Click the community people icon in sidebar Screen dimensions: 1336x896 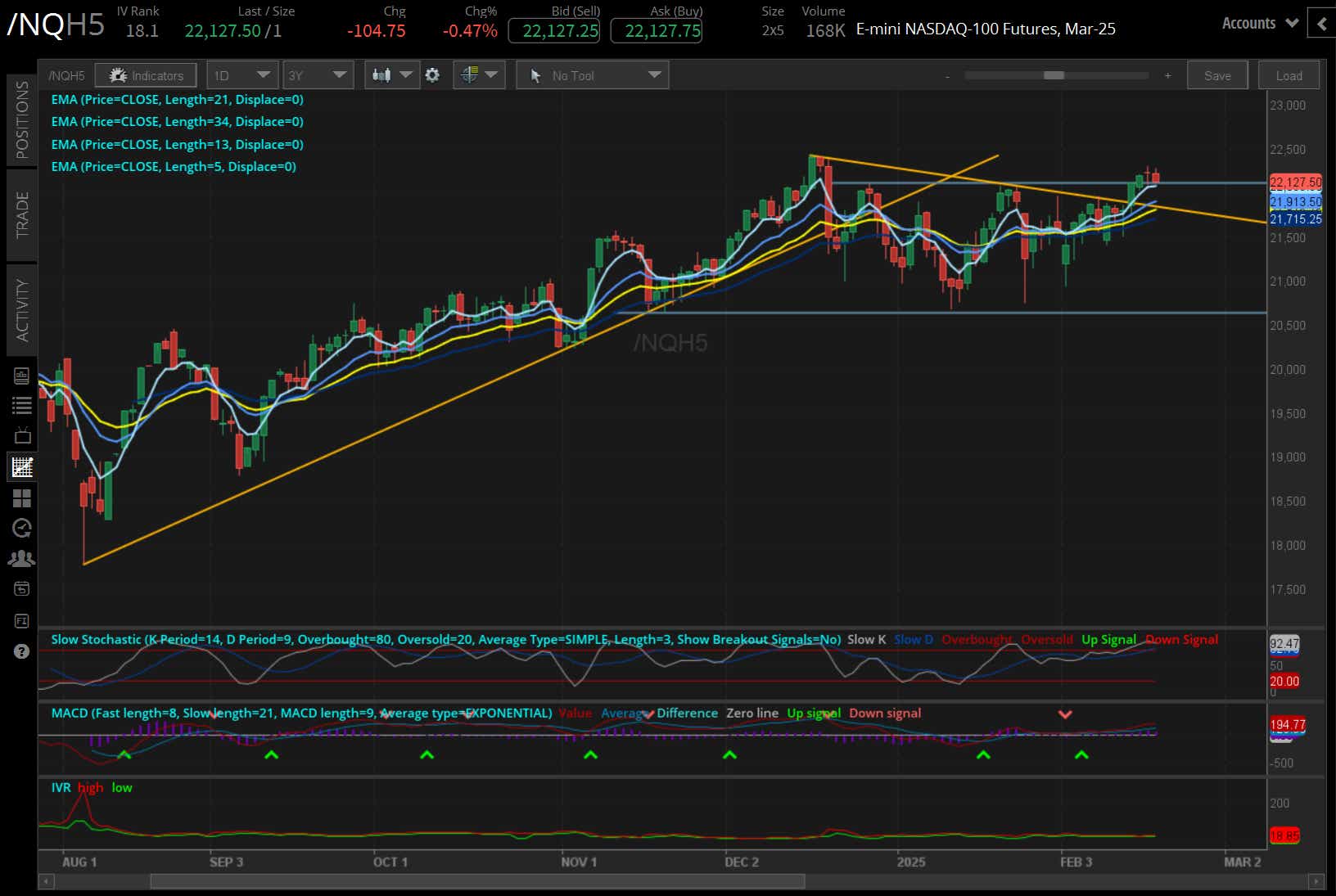coord(22,558)
